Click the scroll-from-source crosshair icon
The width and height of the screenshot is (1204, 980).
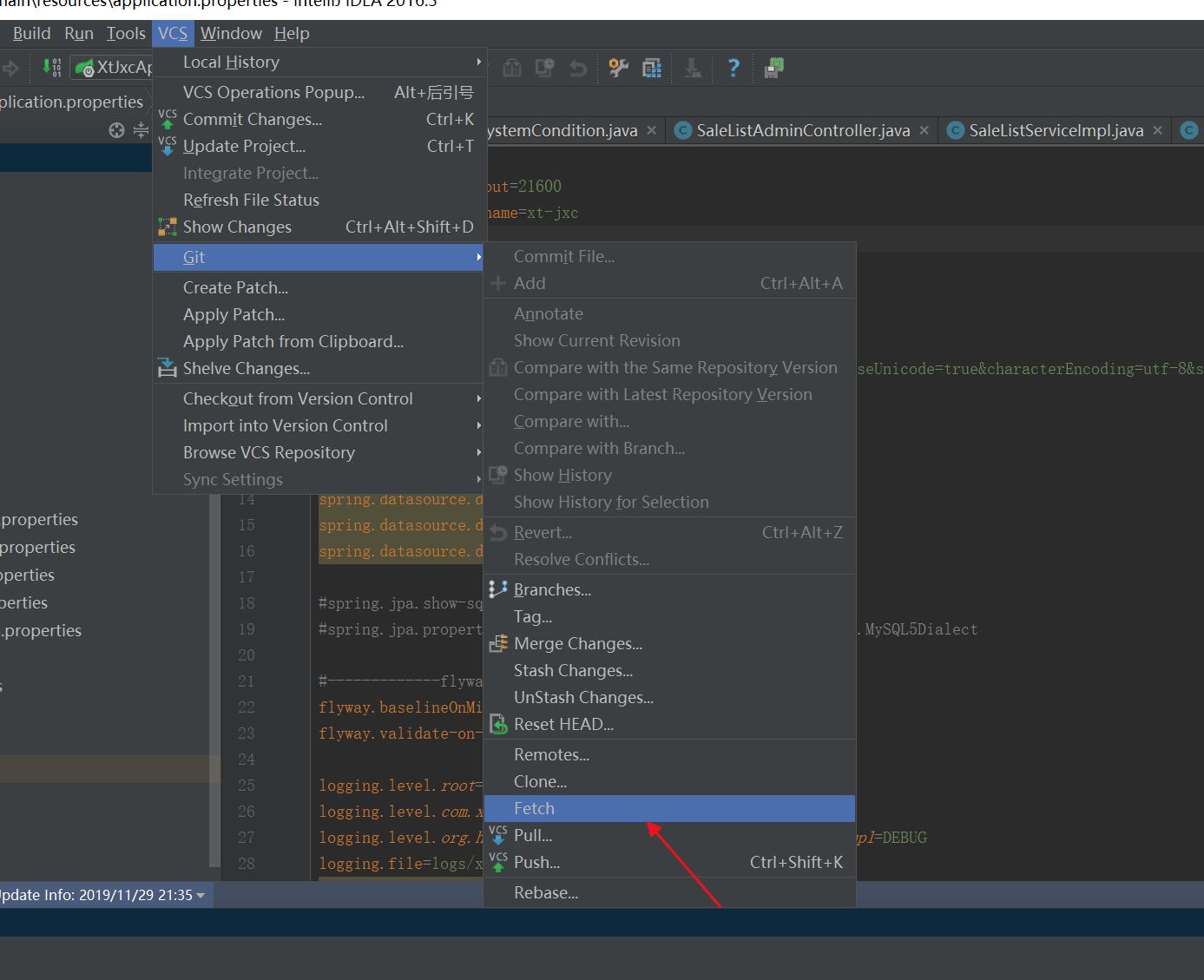[x=116, y=130]
